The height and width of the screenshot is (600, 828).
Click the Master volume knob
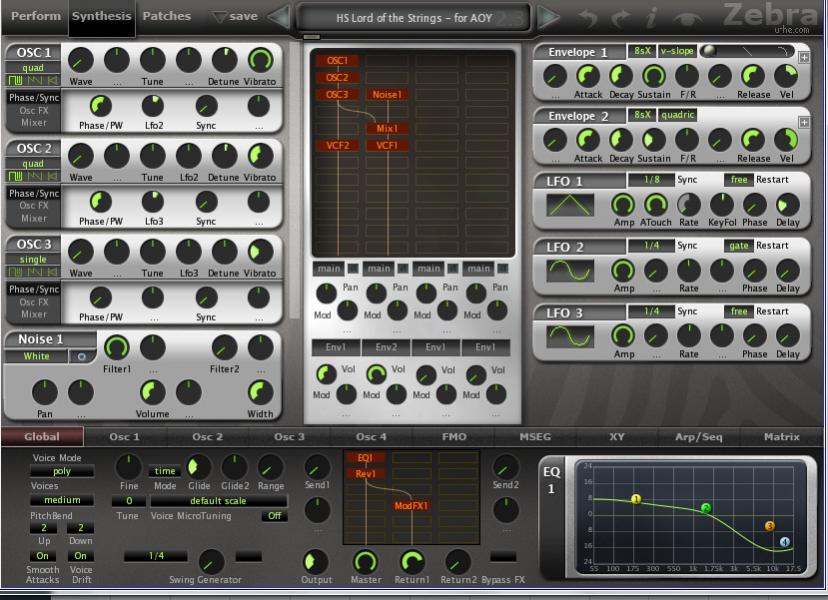(x=365, y=561)
